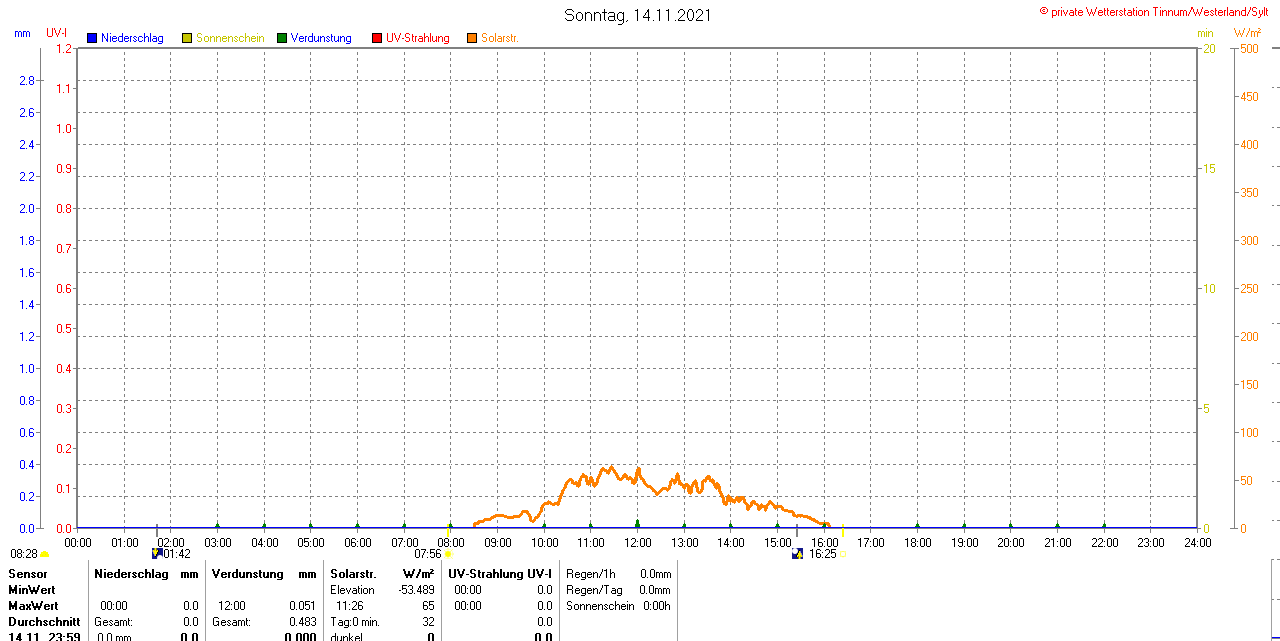Click the yellow Sonnenschein legend swatch

click(187, 38)
